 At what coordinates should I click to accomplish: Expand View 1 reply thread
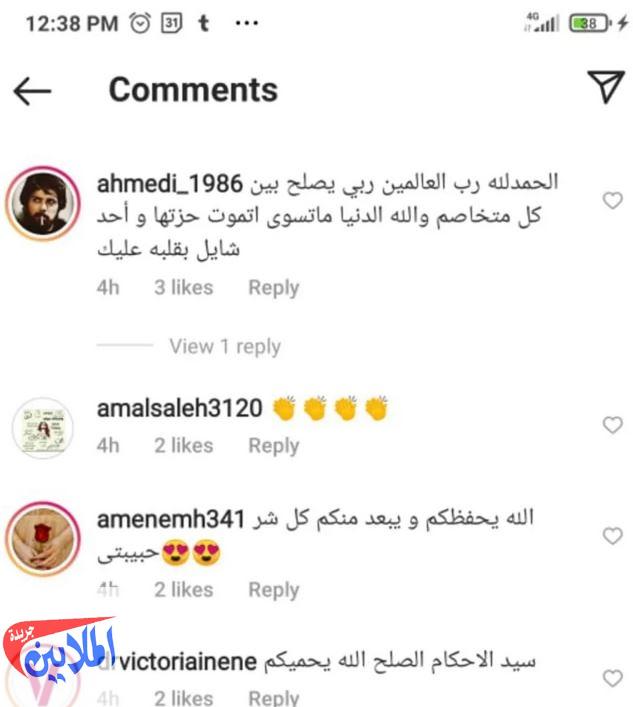point(225,347)
